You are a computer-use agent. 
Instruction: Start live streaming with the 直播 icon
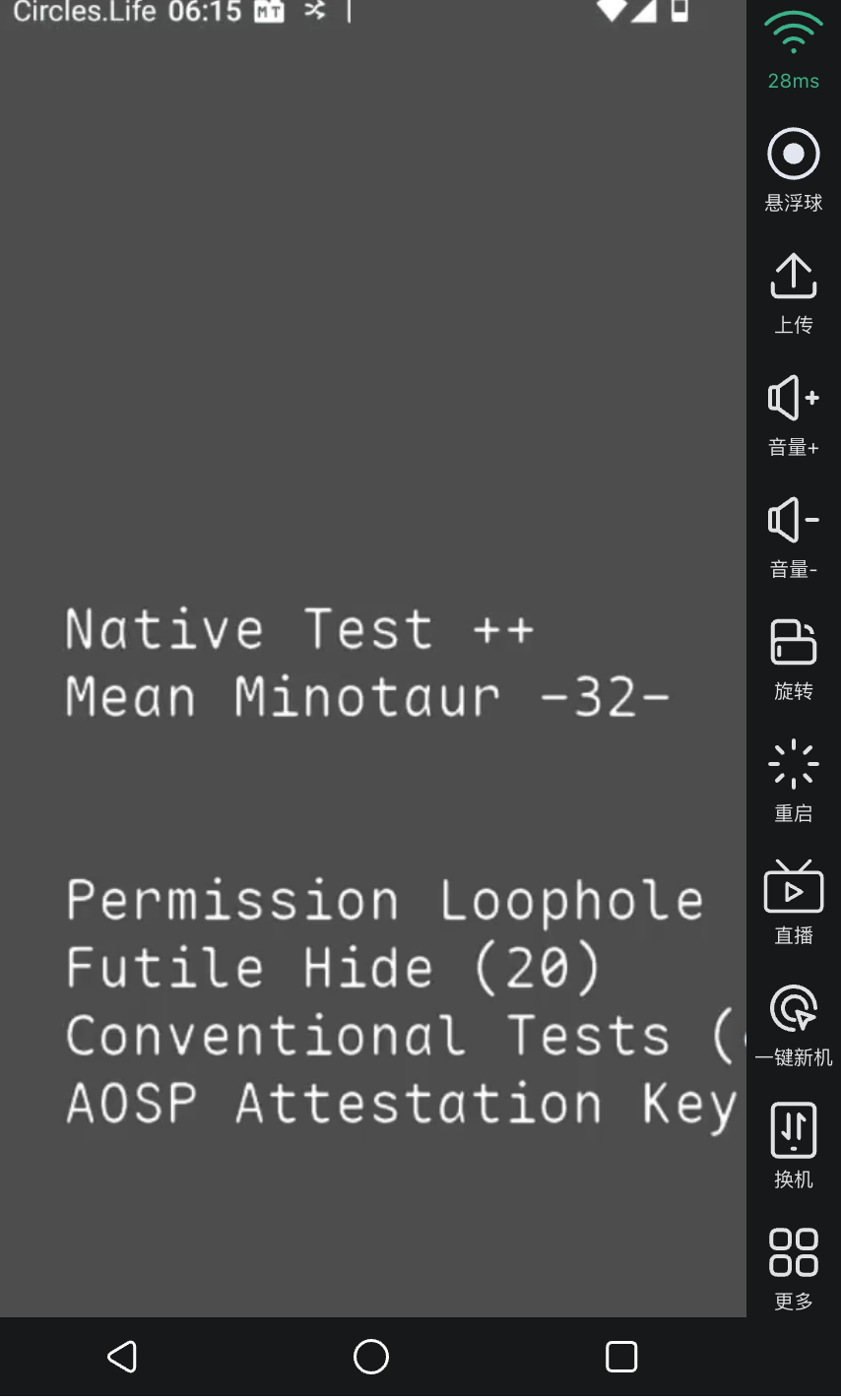793,887
